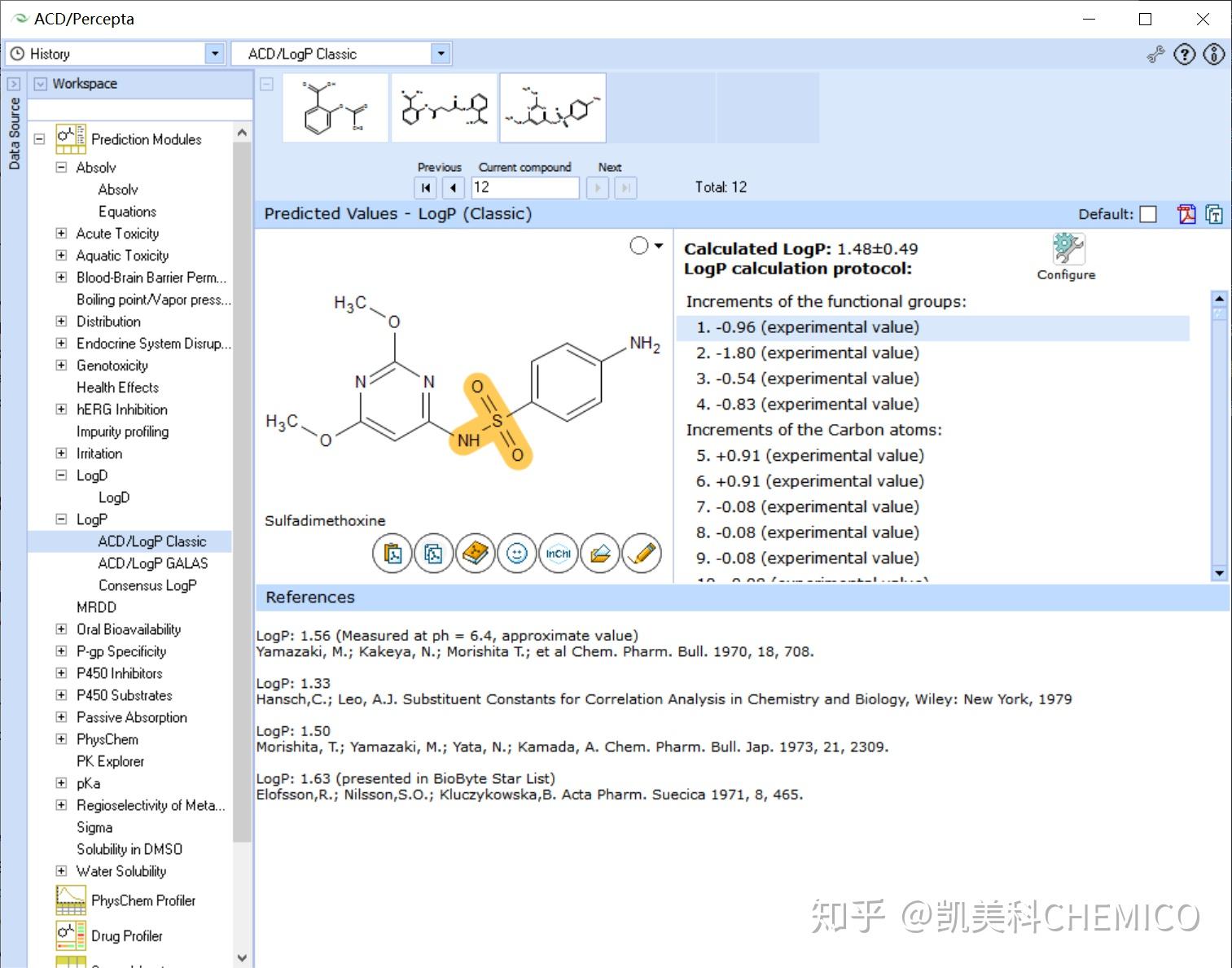1232x968 pixels.
Task: Enable the Default checkbox
Action: [1148, 214]
